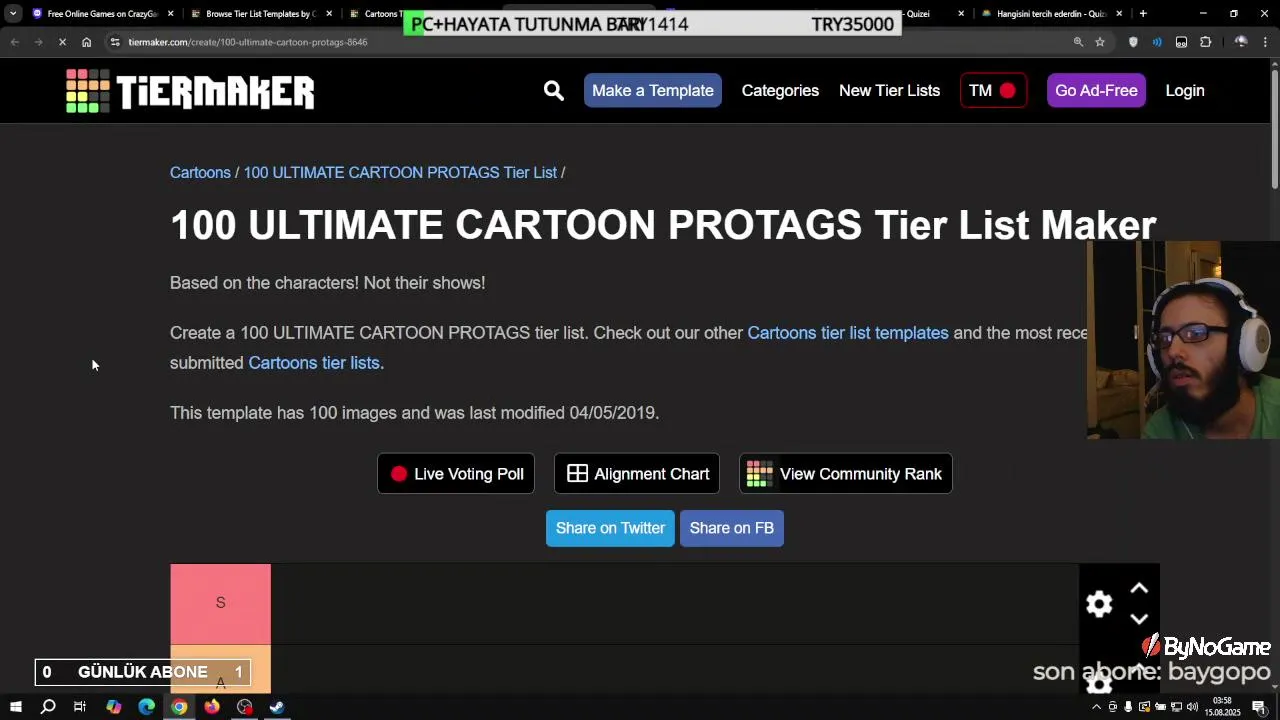
Task: Open Windows taskbar search
Action: pos(48,707)
